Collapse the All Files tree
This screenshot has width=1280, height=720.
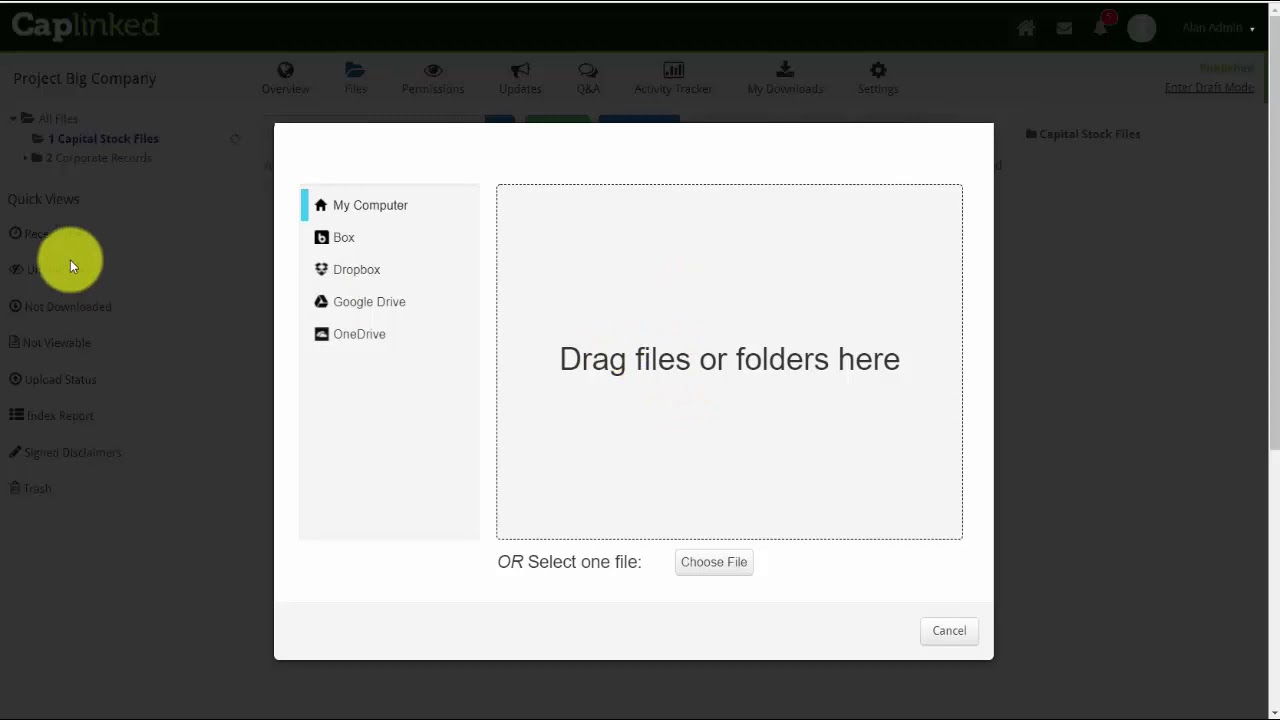click(x=13, y=119)
